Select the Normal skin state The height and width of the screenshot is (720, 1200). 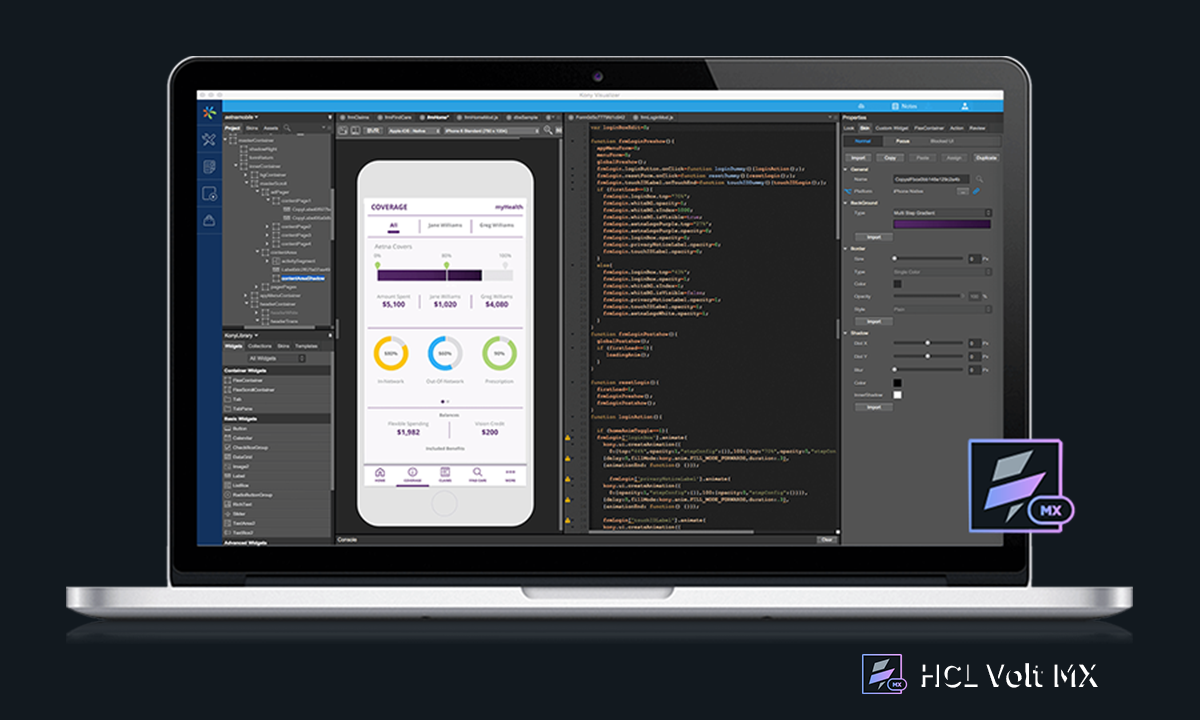(862, 142)
